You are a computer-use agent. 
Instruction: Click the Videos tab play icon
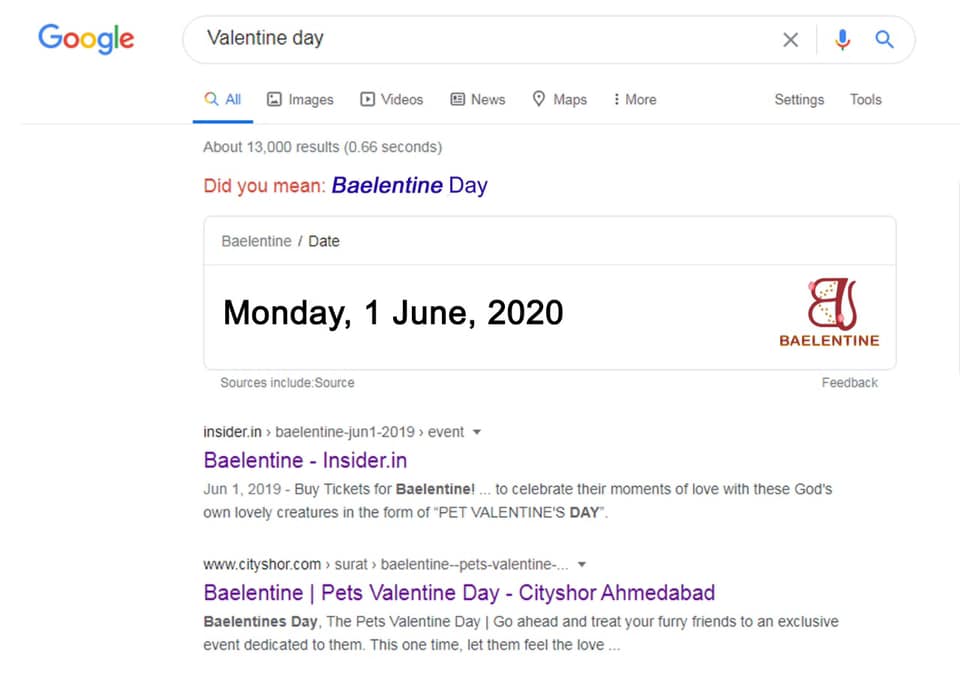pyautogui.click(x=367, y=99)
